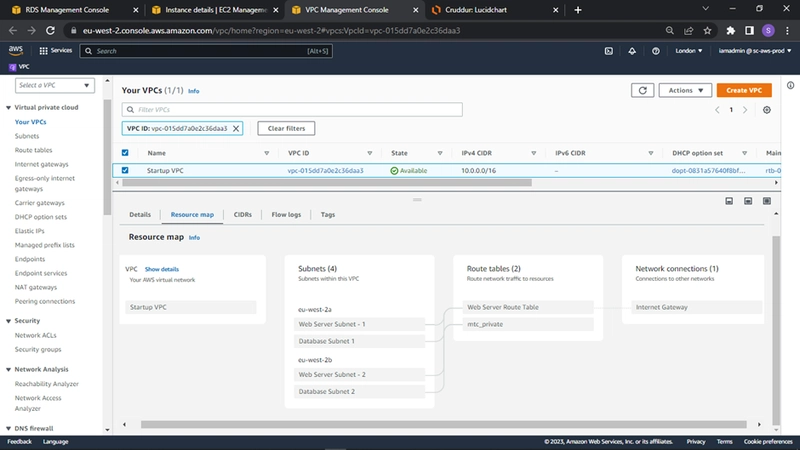Open the dopt-0831a57640f8bf DHCP option set link
Viewport: 800px width, 450px height.
(708, 171)
